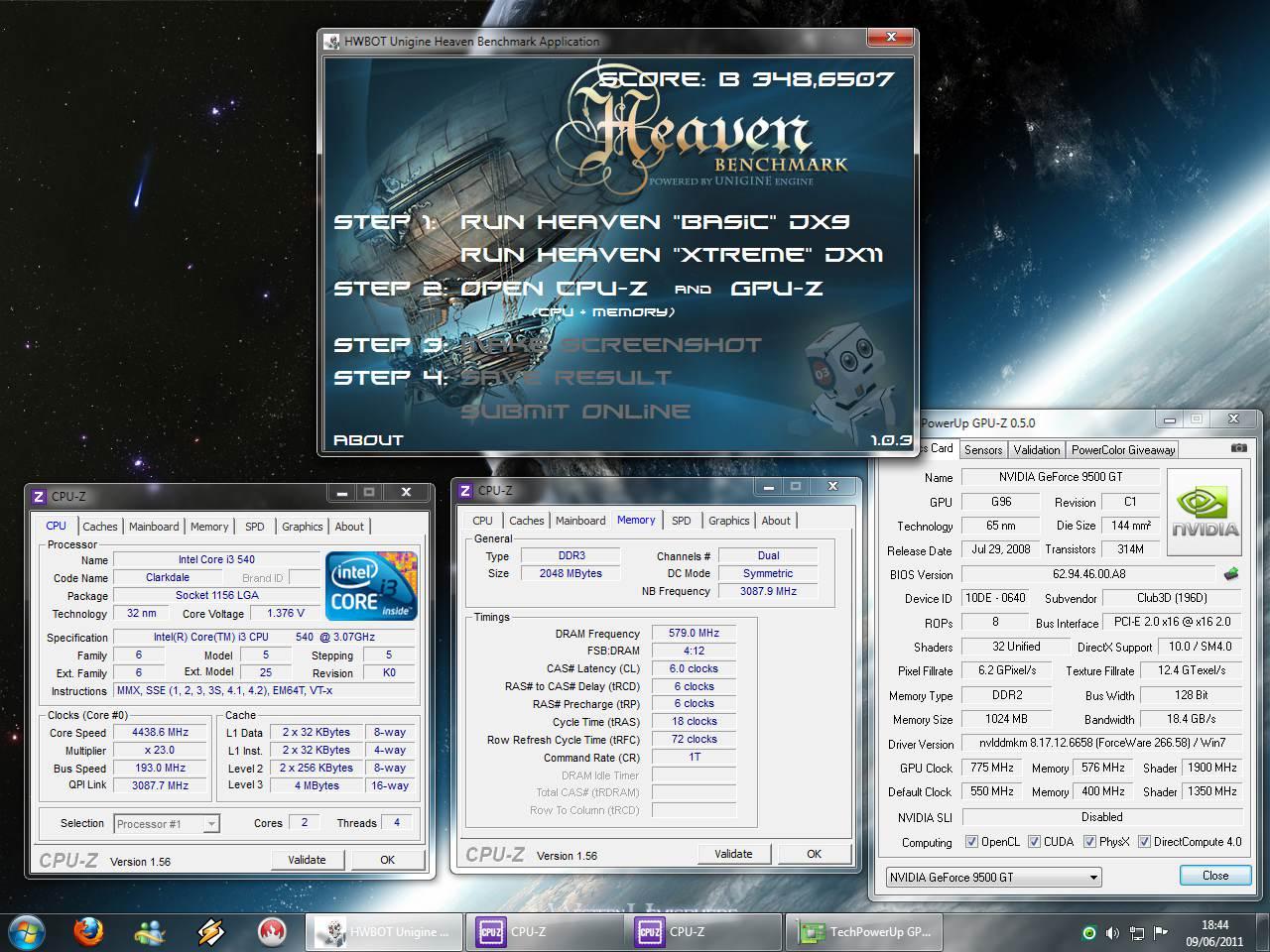The width and height of the screenshot is (1270, 952).
Task: Switch to second CPU-Z taskbar button
Action: coord(703,932)
